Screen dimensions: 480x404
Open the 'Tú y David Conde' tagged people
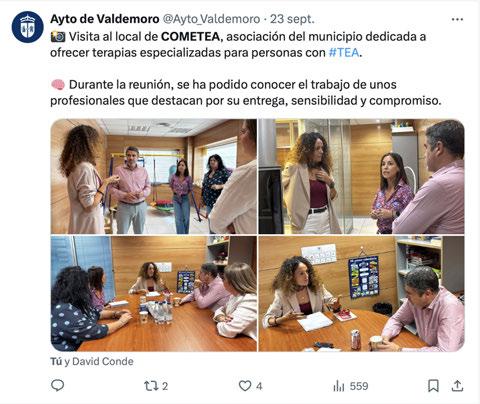pyautogui.click(x=92, y=361)
